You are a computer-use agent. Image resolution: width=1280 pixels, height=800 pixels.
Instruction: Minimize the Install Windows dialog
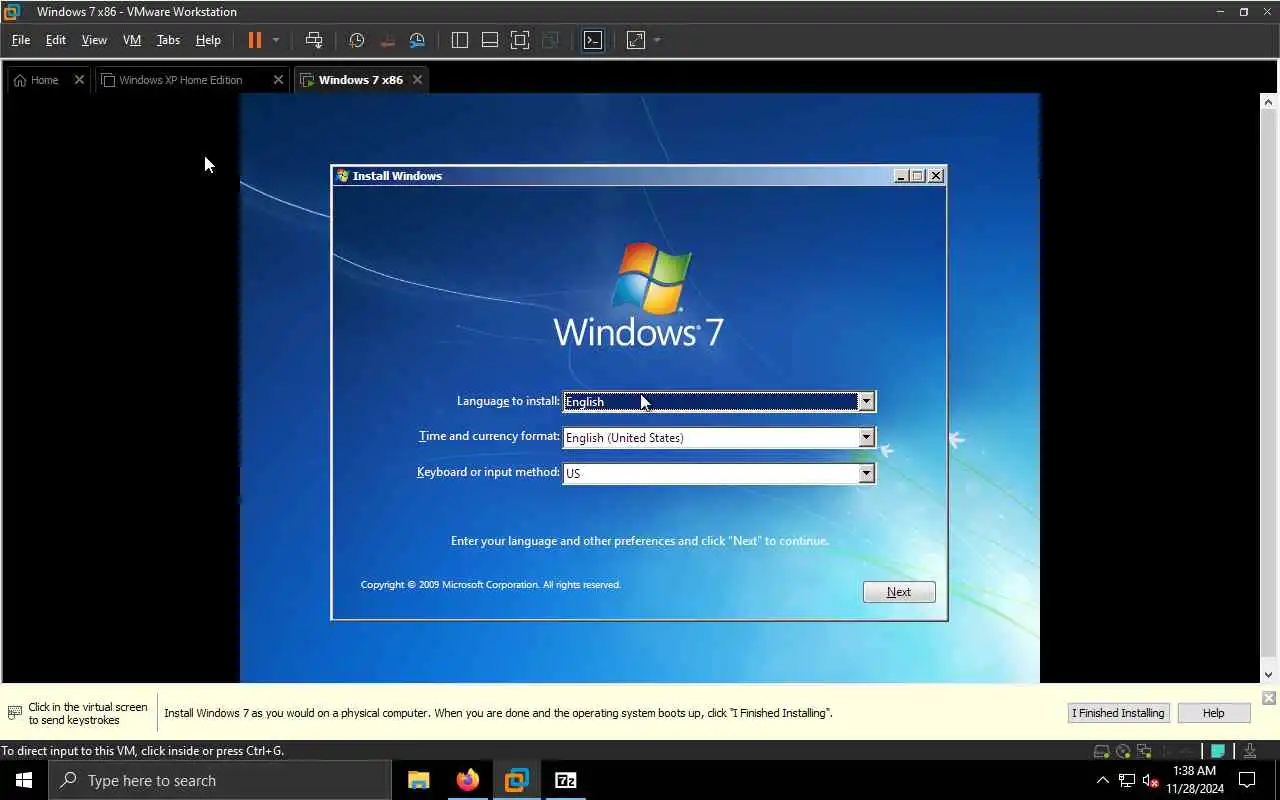point(900,176)
